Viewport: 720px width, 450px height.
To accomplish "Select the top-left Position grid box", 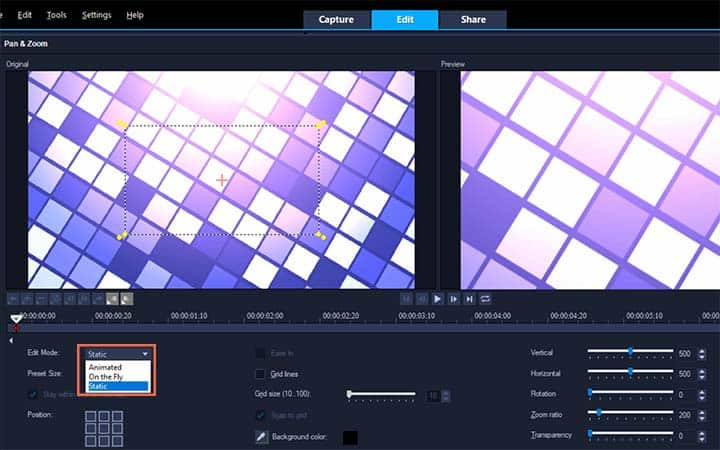I will 91,416.
